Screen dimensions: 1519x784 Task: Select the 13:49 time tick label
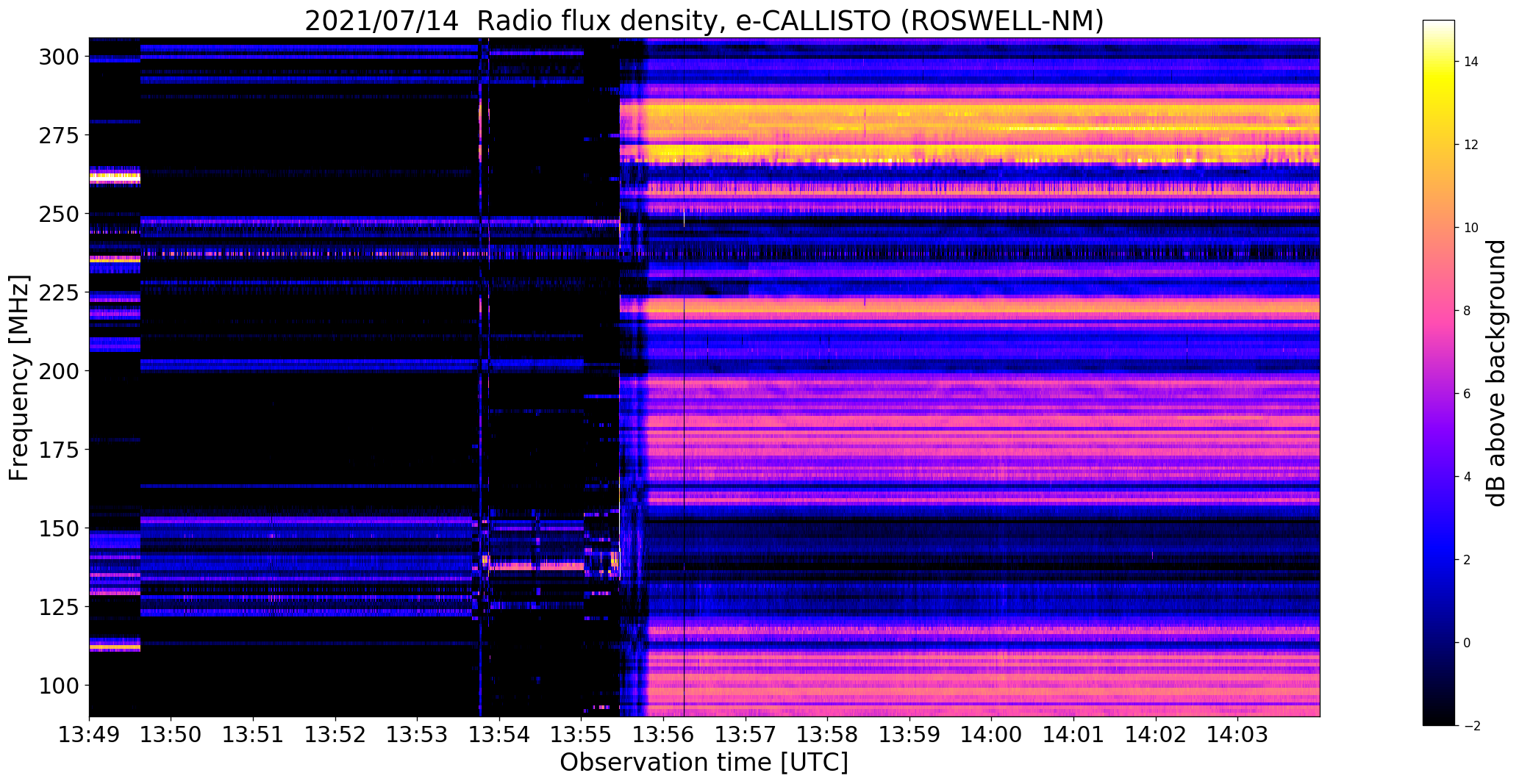(x=89, y=735)
